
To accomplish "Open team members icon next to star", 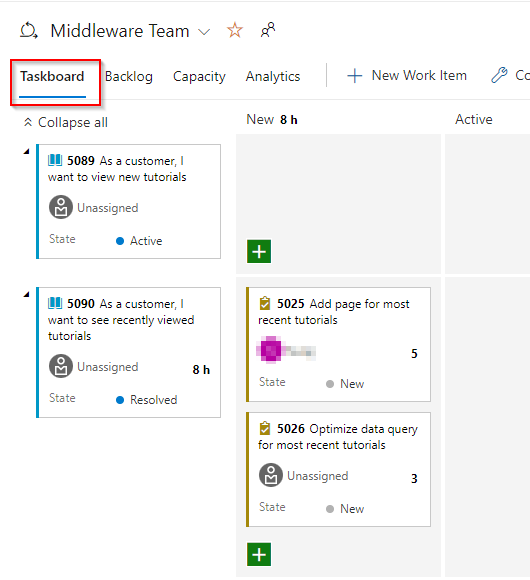I will tap(268, 30).
